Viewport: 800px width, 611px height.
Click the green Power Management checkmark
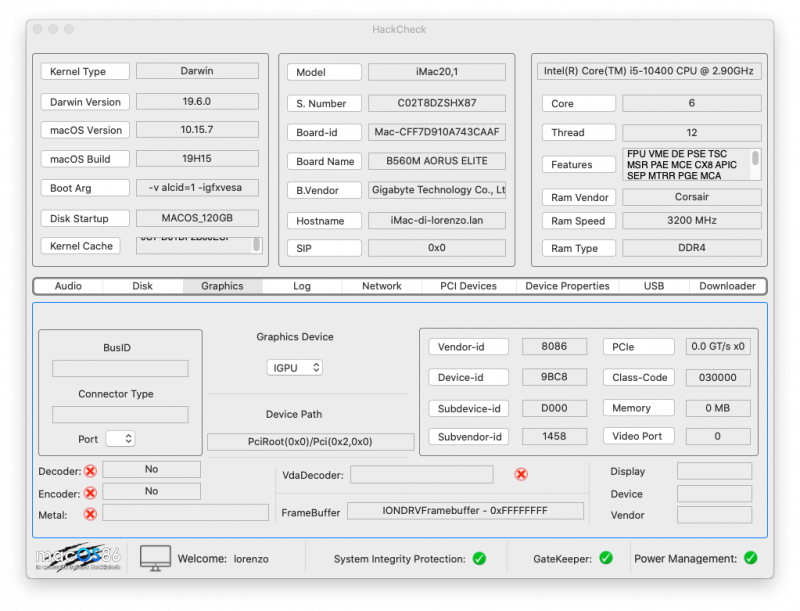point(751,558)
